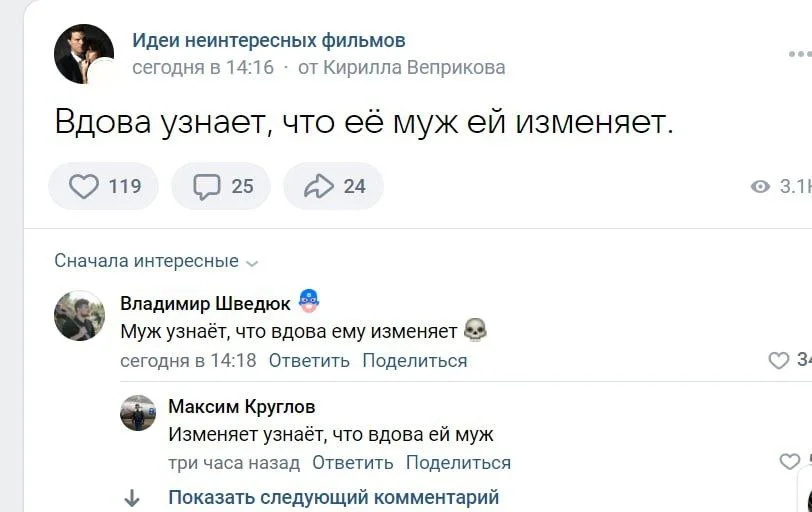Open the community avatar 'Идеи неинтересных фильмов'
The width and height of the screenshot is (812, 512).
pyautogui.click(x=84, y=54)
